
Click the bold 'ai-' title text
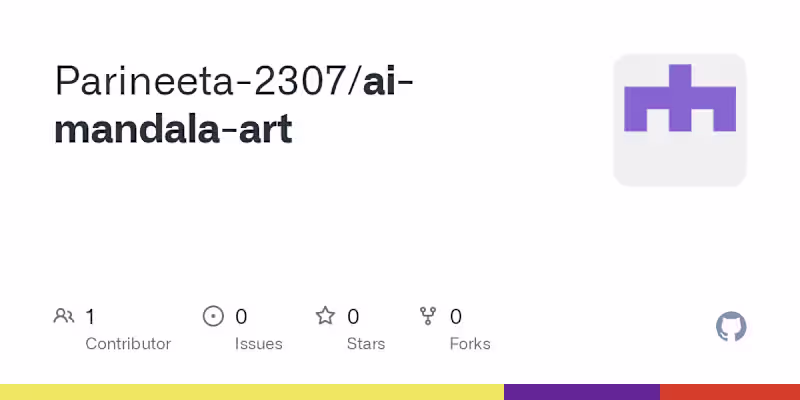(x=388, y=82)
